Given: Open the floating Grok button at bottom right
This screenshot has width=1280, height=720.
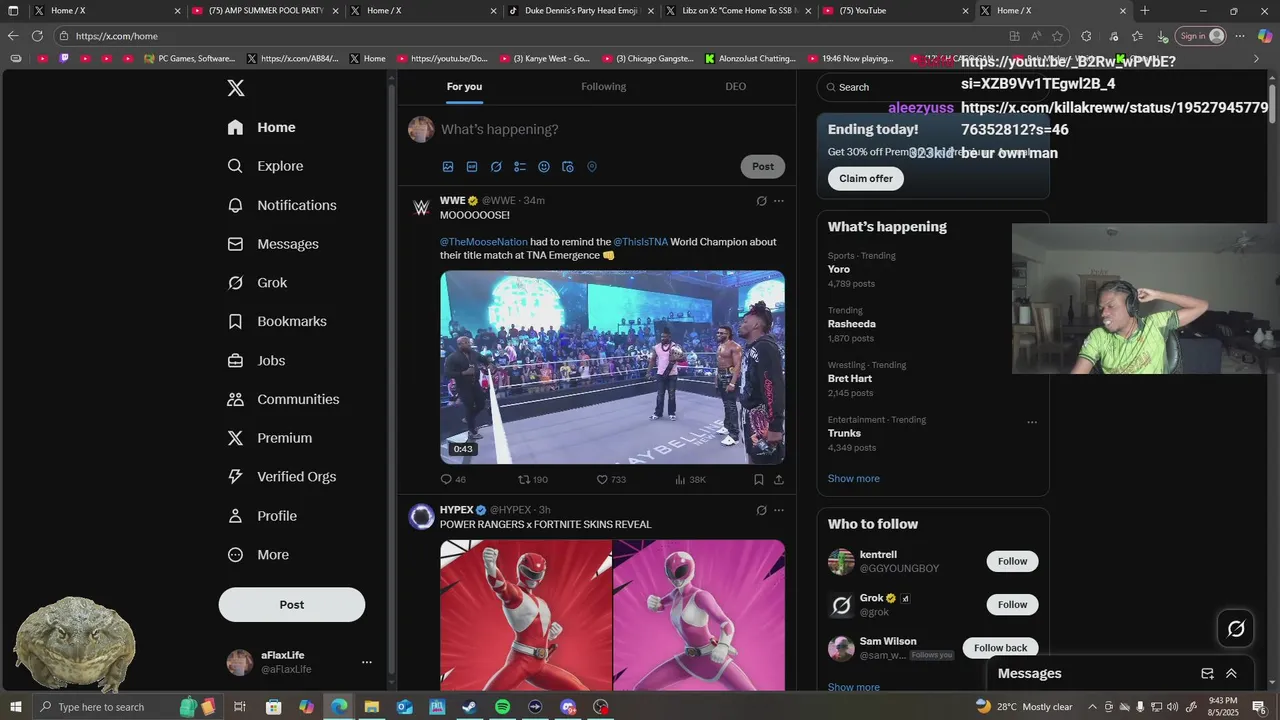Looking at the screenshot, I should 1236,629.
